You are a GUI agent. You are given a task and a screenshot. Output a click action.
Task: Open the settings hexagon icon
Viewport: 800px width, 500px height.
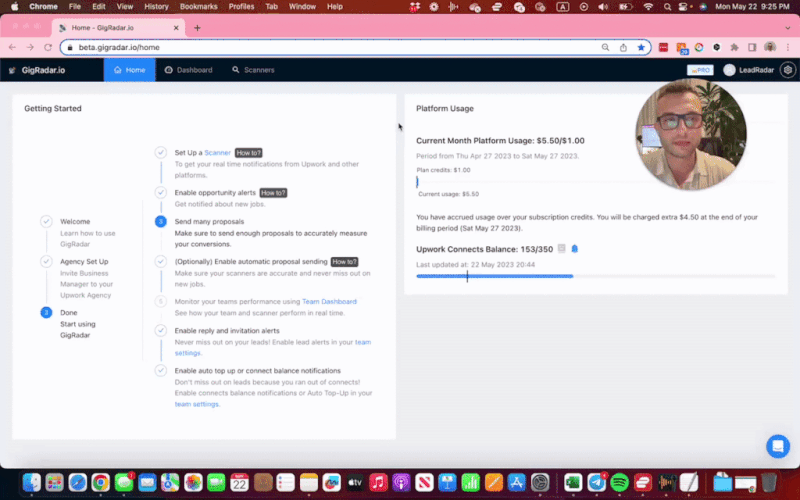pos(788,70)
